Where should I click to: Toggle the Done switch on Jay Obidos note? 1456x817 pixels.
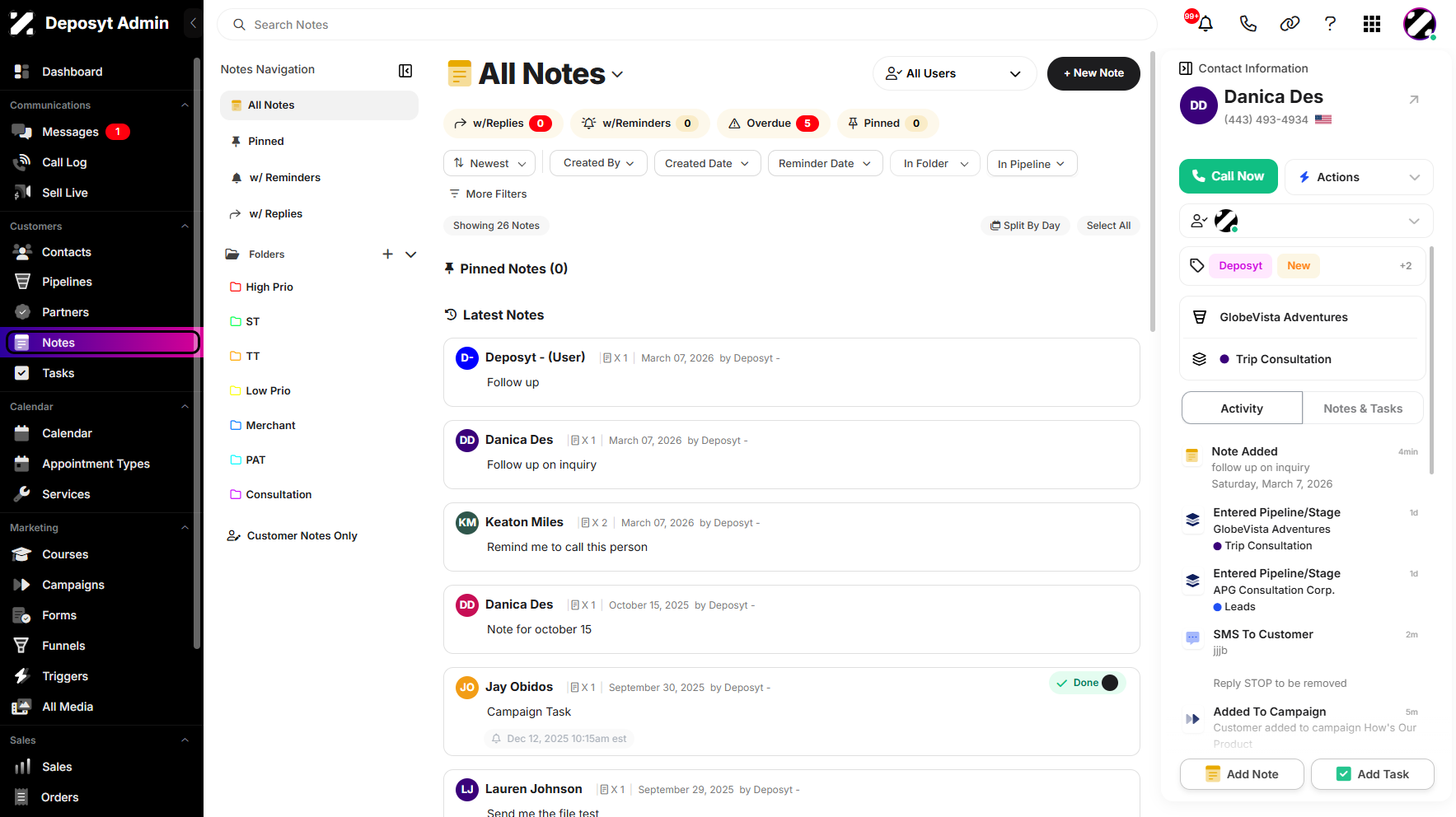(1110, 683)
